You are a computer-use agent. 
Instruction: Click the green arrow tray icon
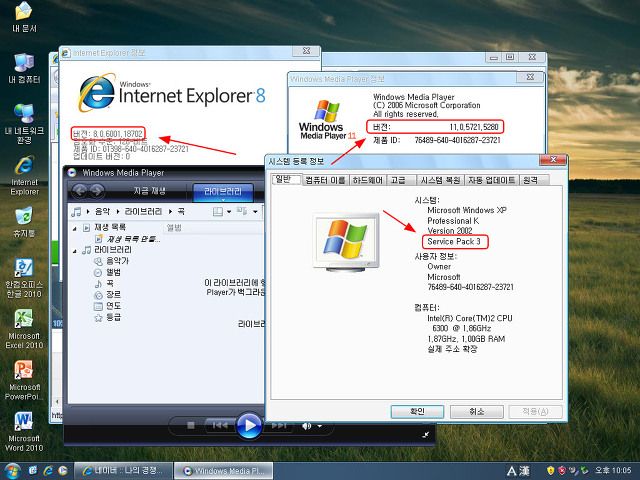[585, 471]
